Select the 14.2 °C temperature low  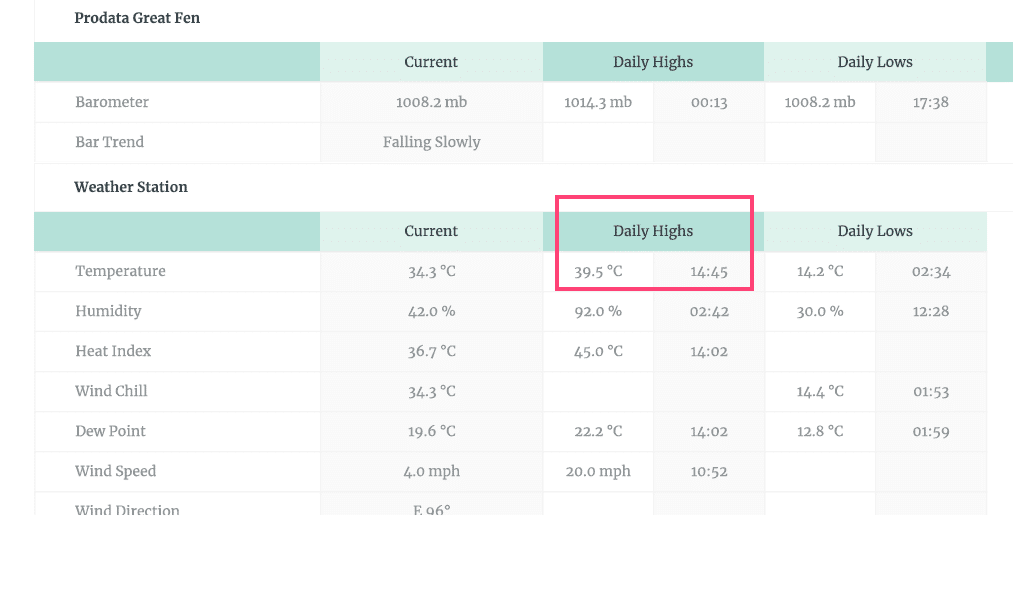820,271
